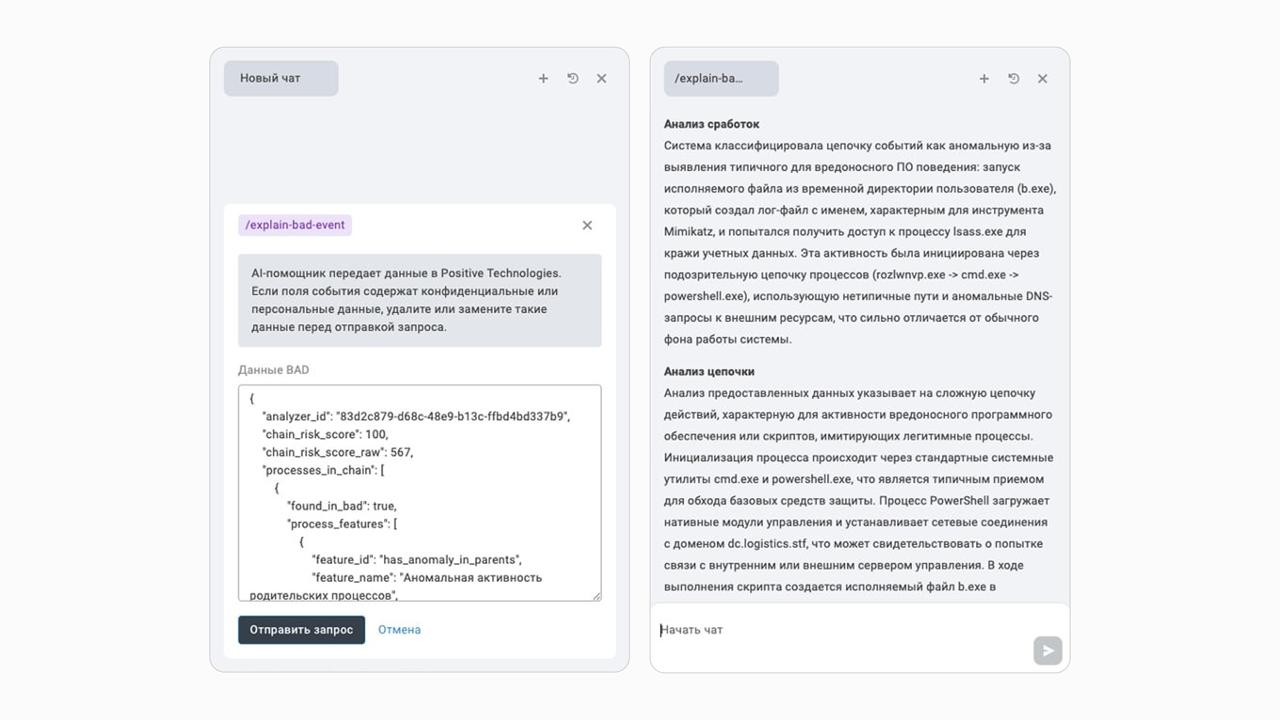Dismiss the /explain-bad-event form
Image resolution: width=1280 pixels, height=720 pixels.
587,225
